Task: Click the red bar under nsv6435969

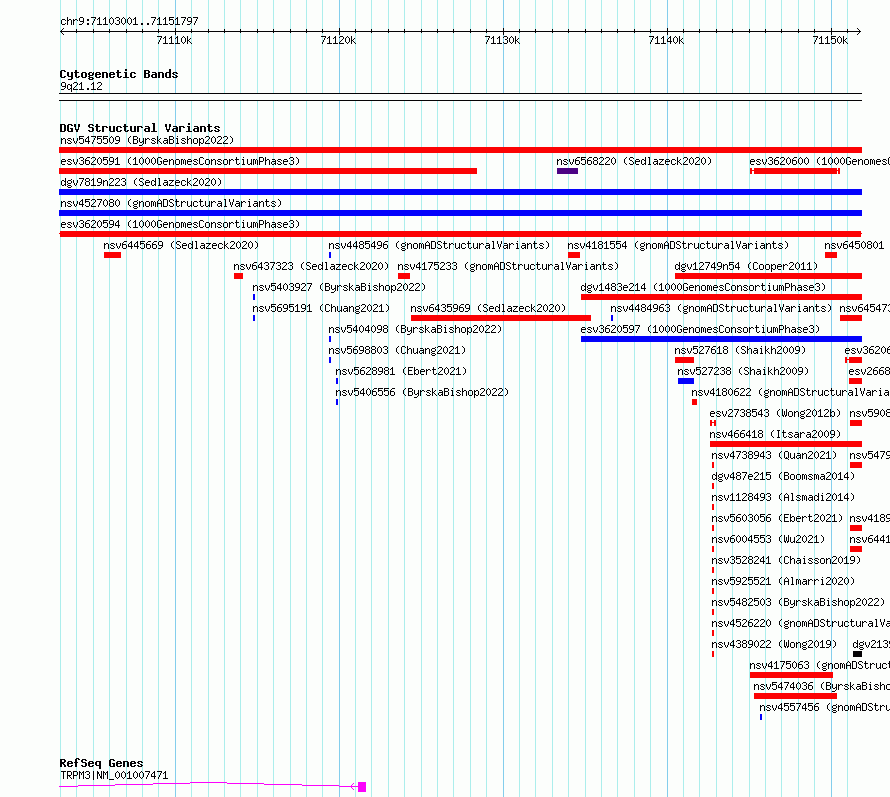Action: click(501, 318)
